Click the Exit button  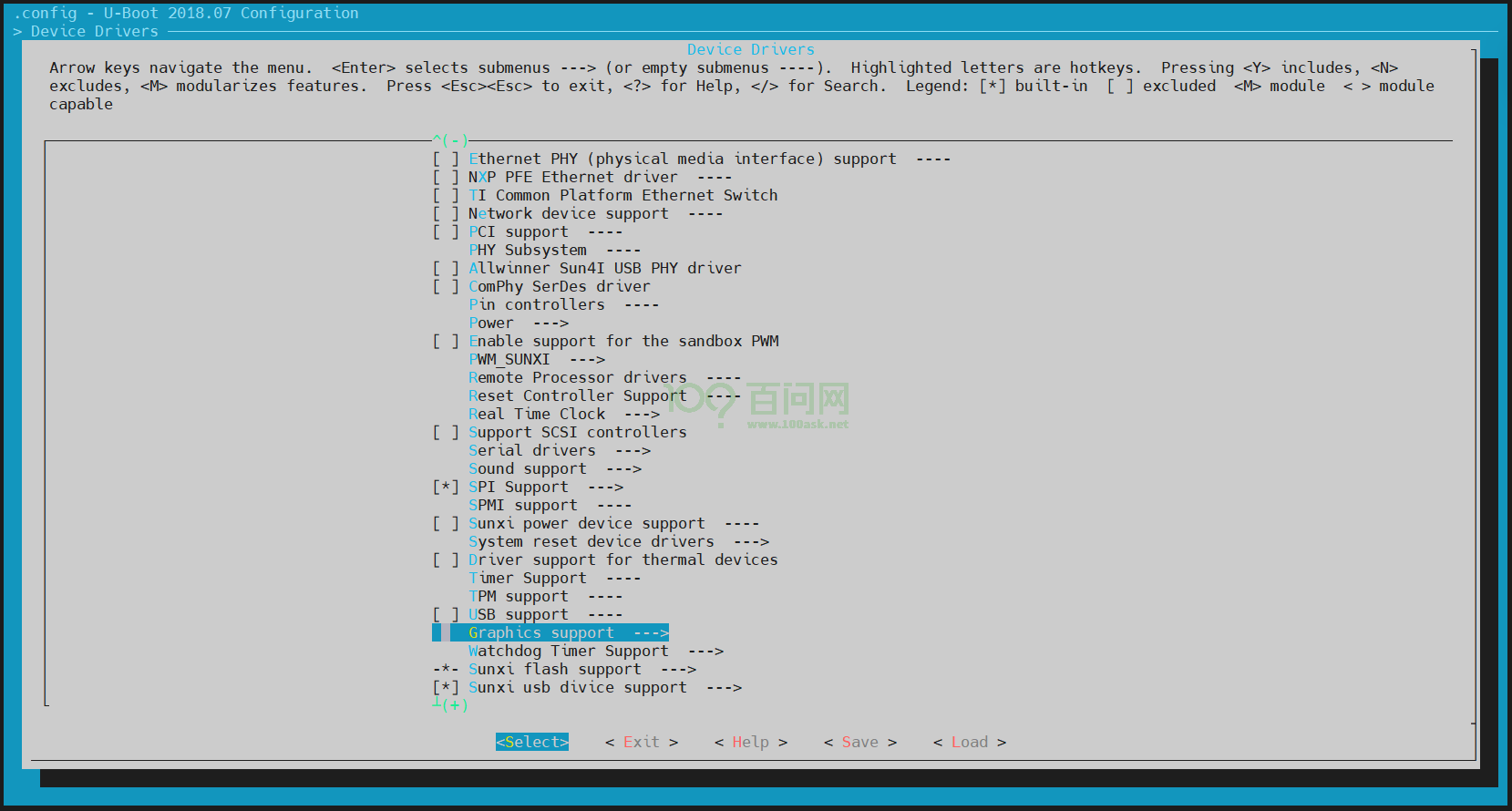pos(642,743)
